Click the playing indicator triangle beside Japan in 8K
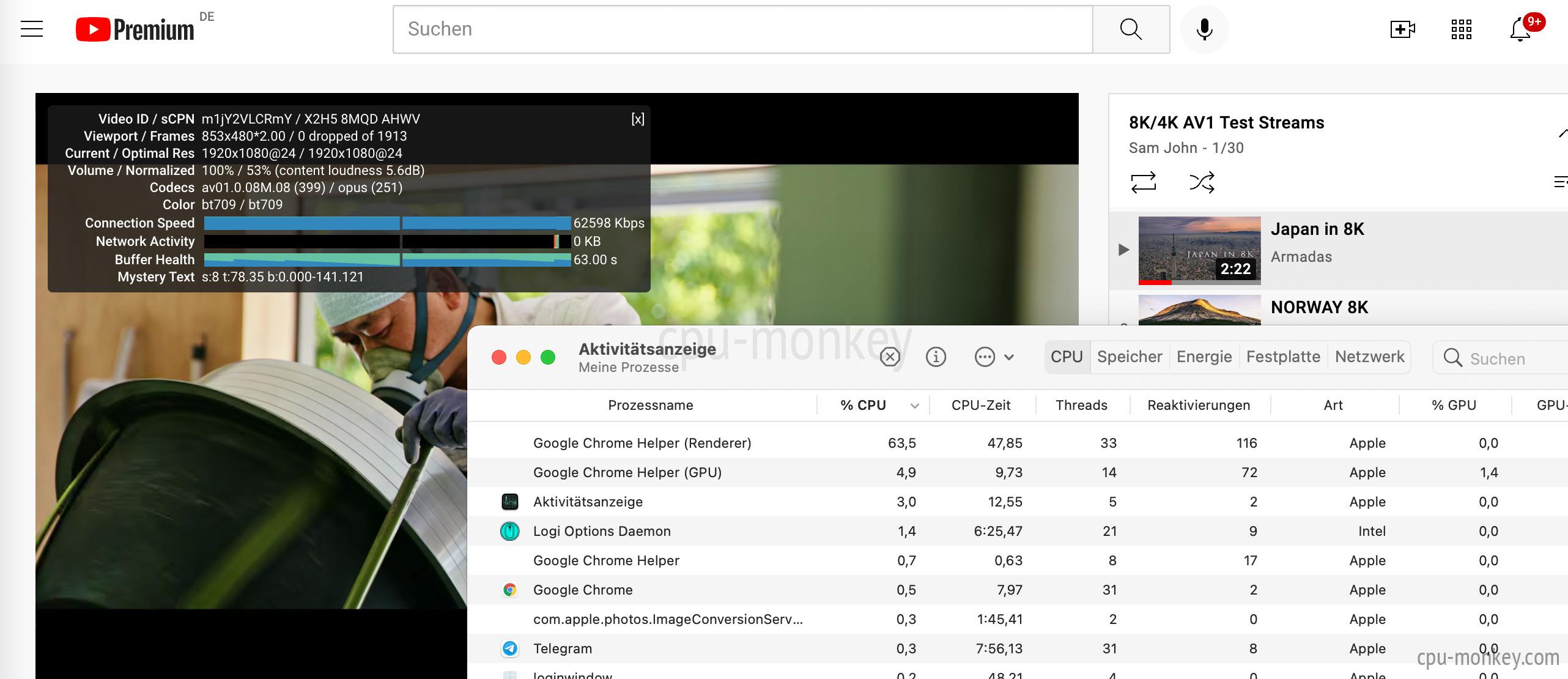1568x679 pixels. pyautogui.click(x=1123, y=250)
